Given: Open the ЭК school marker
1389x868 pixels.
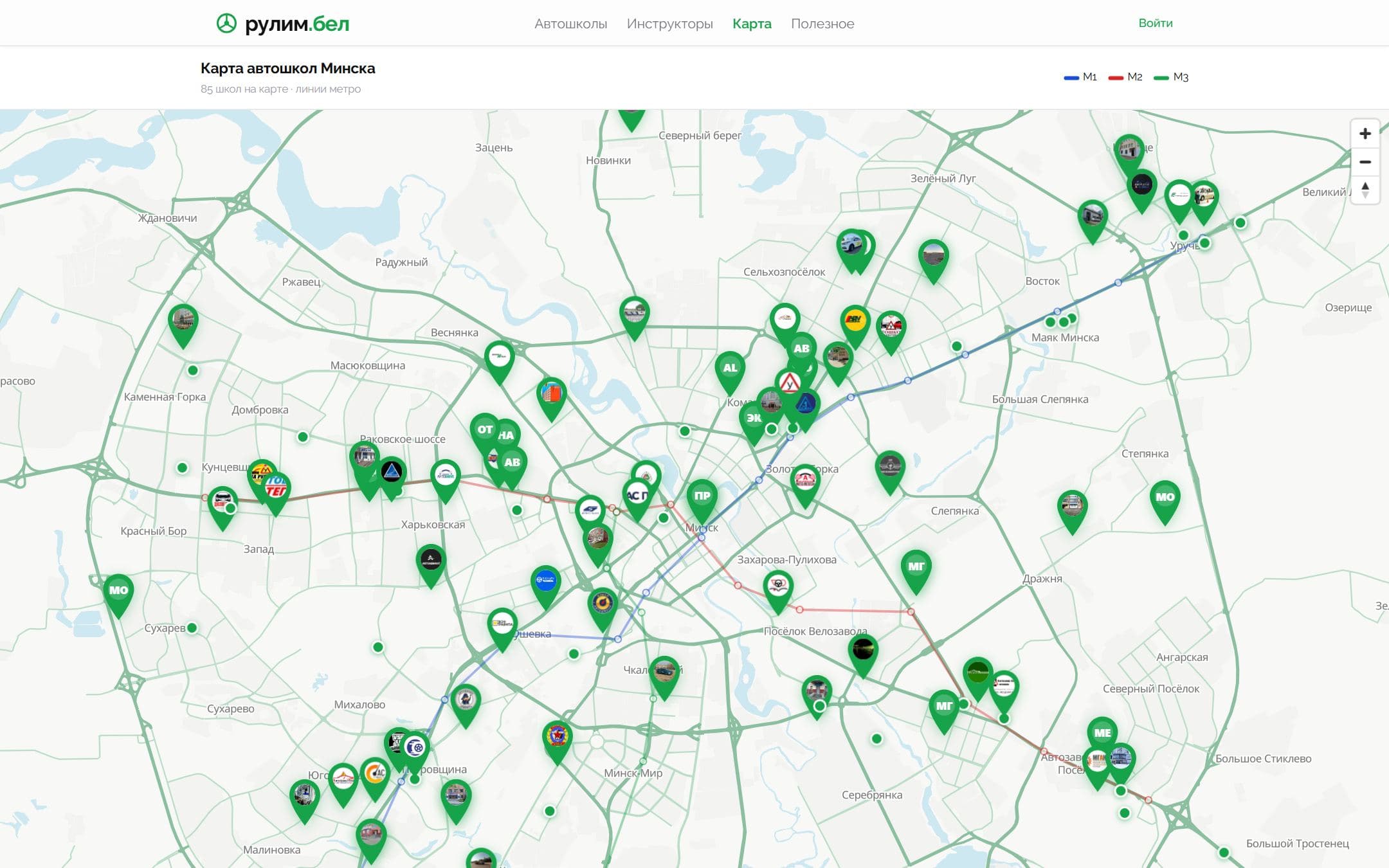Looking at the screenshot, I should click(x=752, y=421).
